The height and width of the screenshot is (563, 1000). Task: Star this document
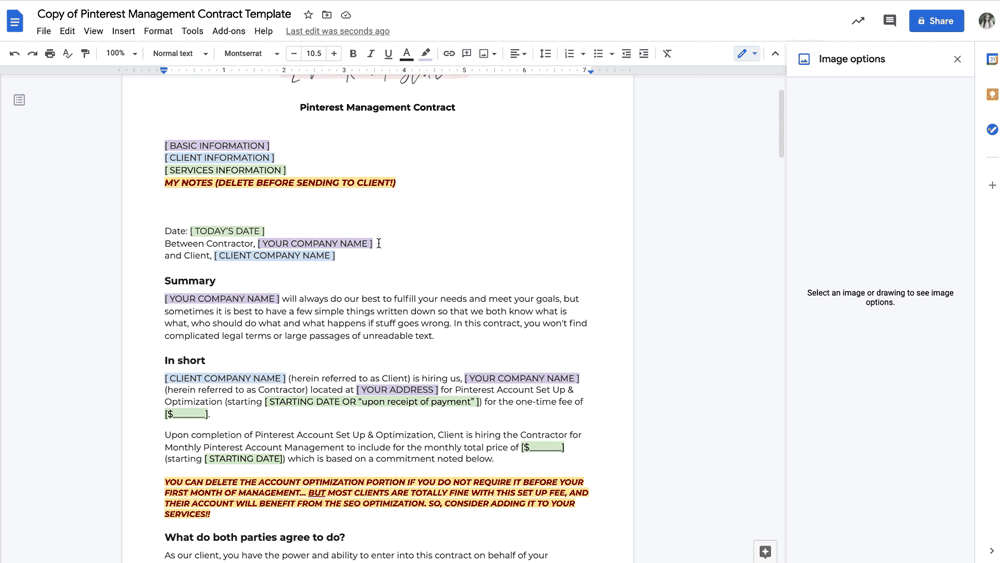[308, 15]
